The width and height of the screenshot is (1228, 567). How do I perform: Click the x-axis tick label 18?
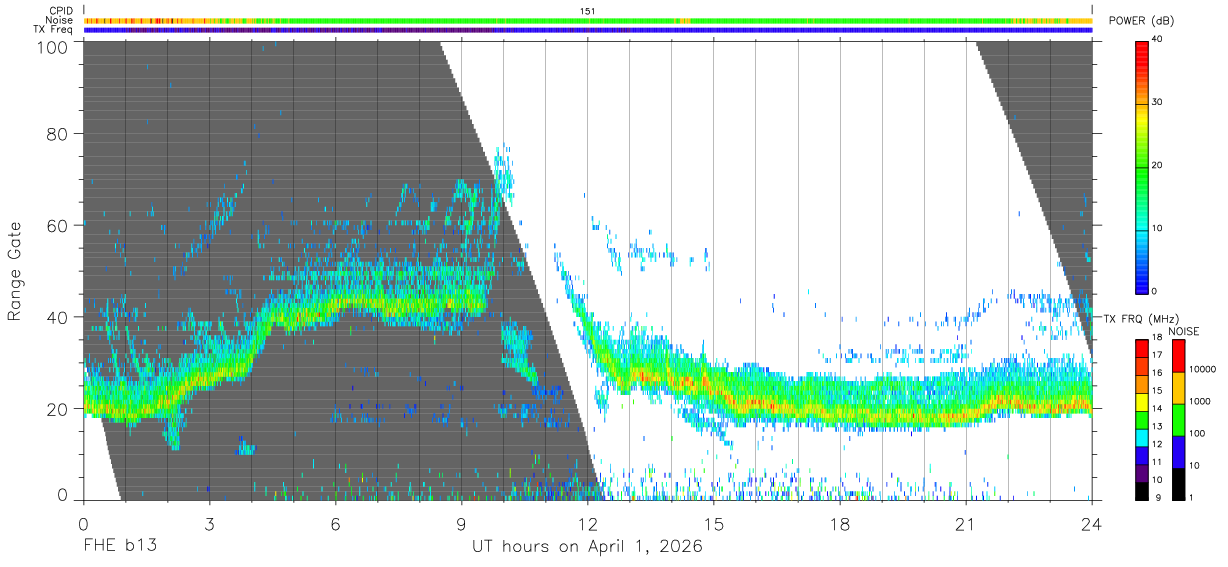tap(840, 523)
